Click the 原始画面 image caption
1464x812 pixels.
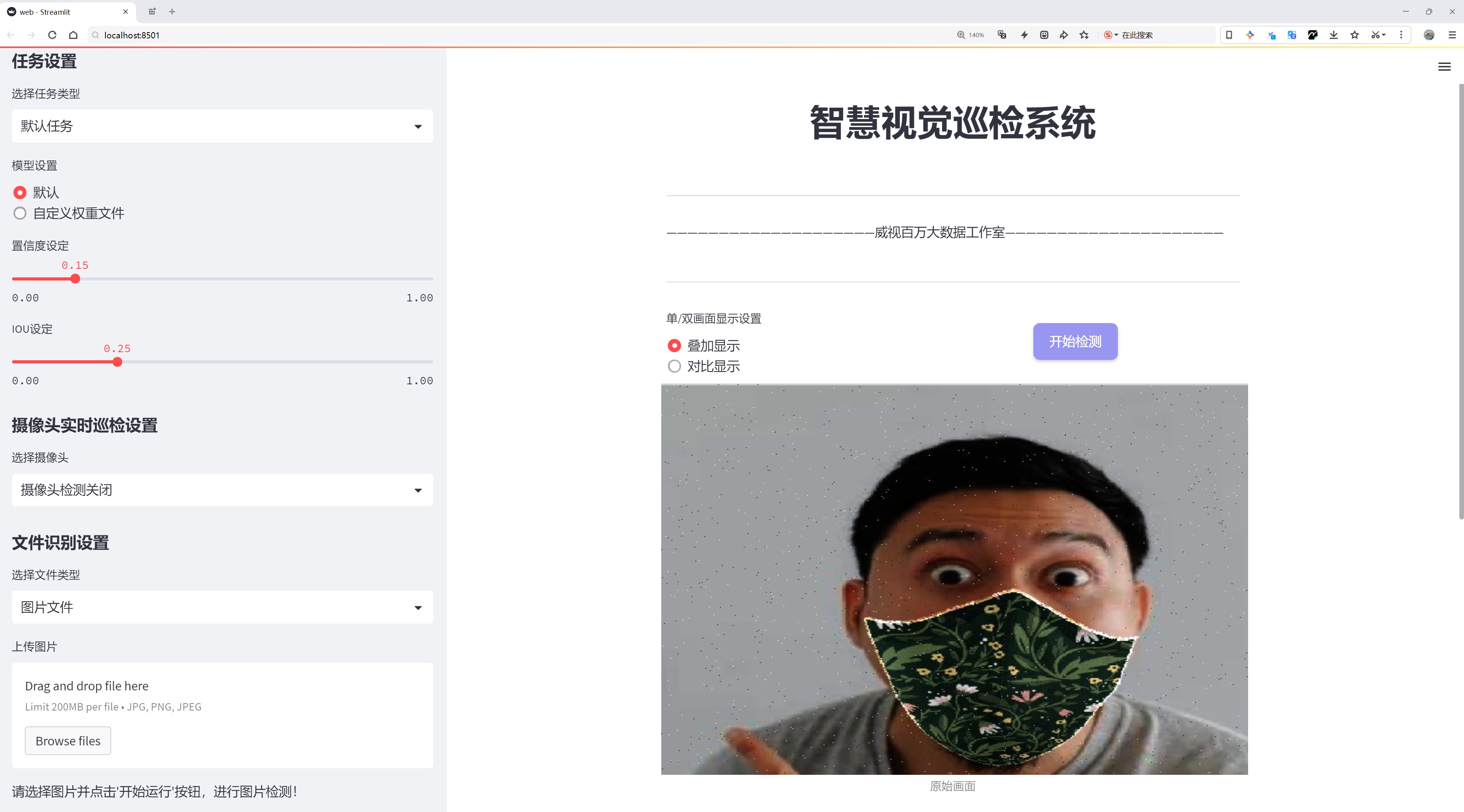click(x=952, y=786)
